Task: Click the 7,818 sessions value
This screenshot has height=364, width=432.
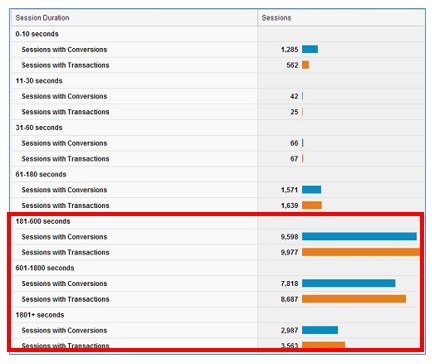Action: click(289, 284)
